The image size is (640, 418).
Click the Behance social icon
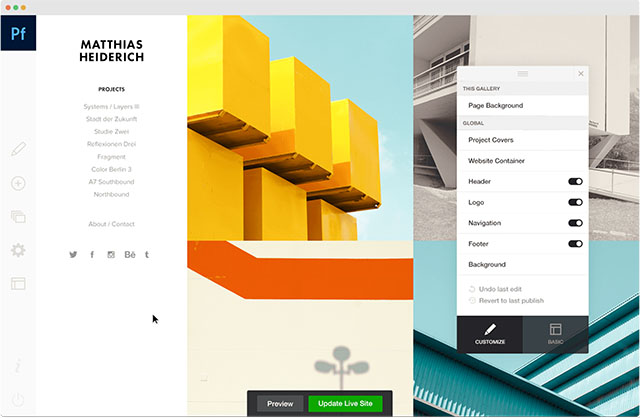coord(130,255)
